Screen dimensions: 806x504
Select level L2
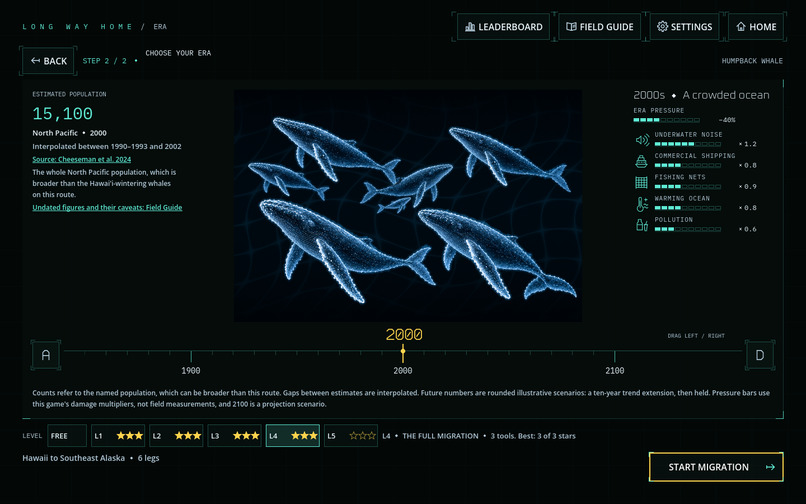coord(176,436)
